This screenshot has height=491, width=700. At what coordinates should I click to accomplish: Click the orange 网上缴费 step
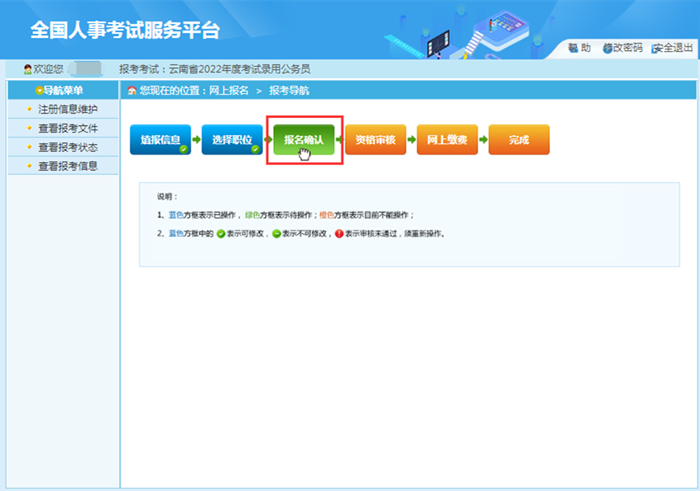(x=447, y=140)
